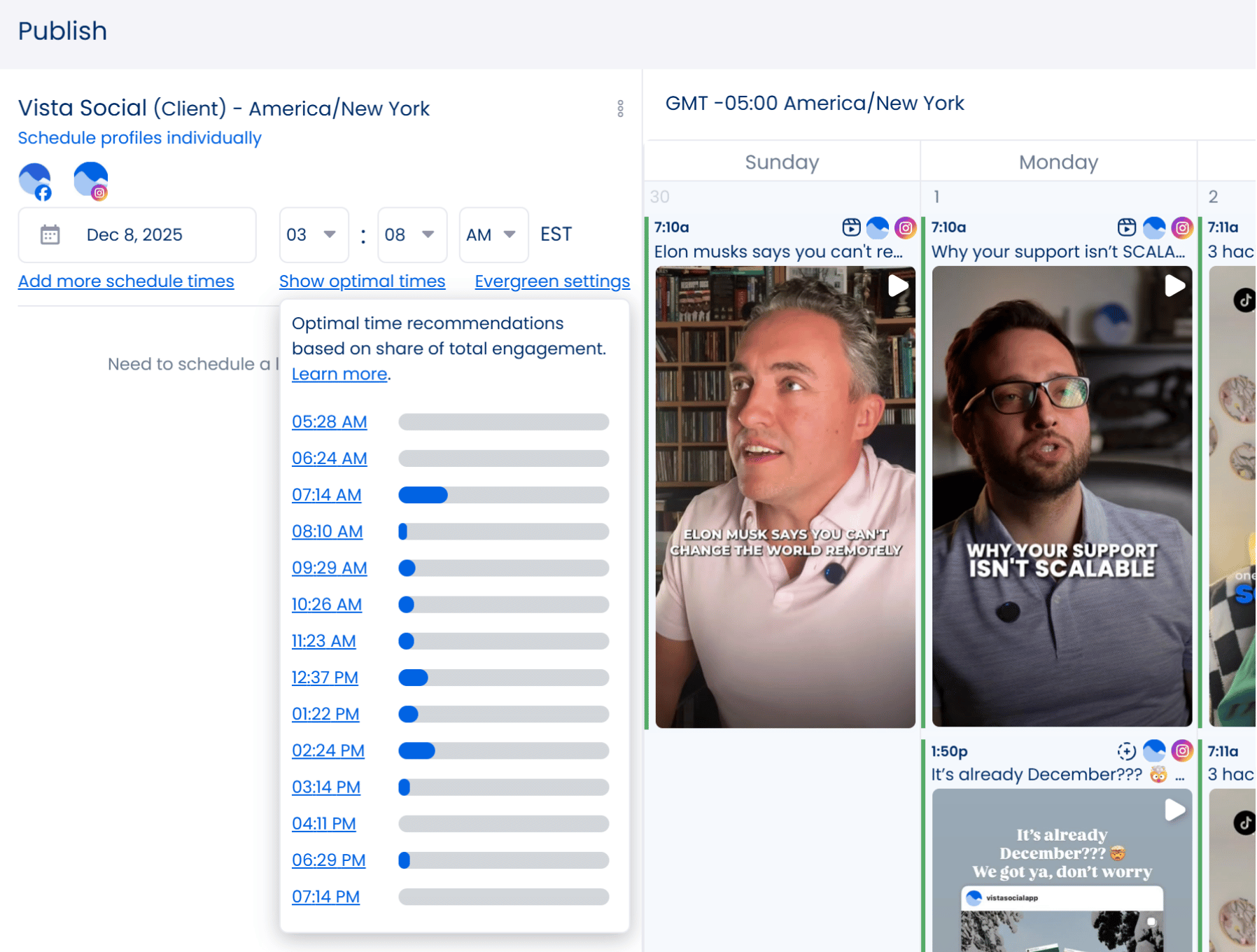Image resolution: width=1257 pixels, height=952 pixels.
Task: Click the Instagram icon on Monday's 7:10a post
Action: [x=1181, y=227]
